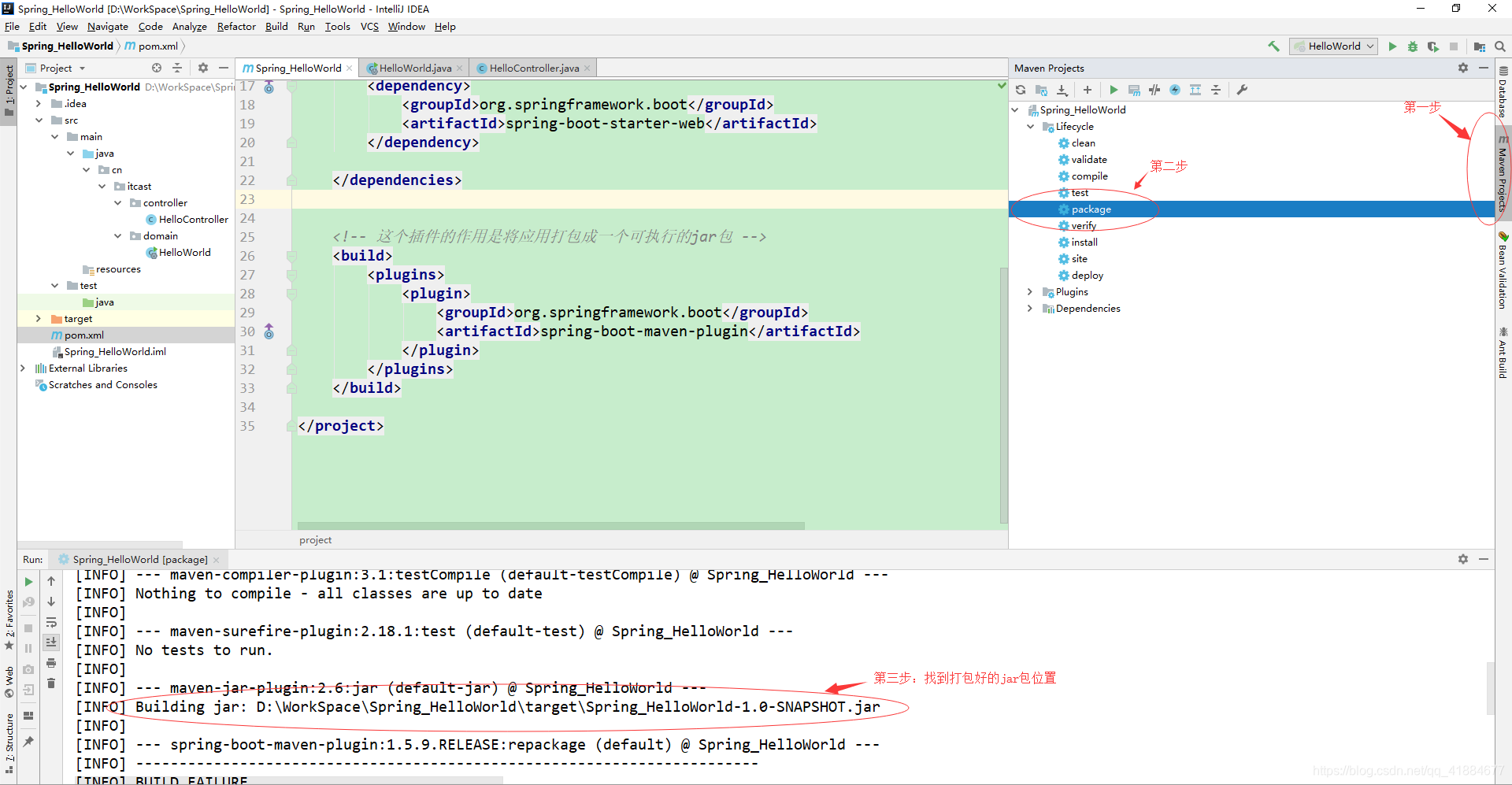Click Collapse All icon in Project panel

point(177,68)
